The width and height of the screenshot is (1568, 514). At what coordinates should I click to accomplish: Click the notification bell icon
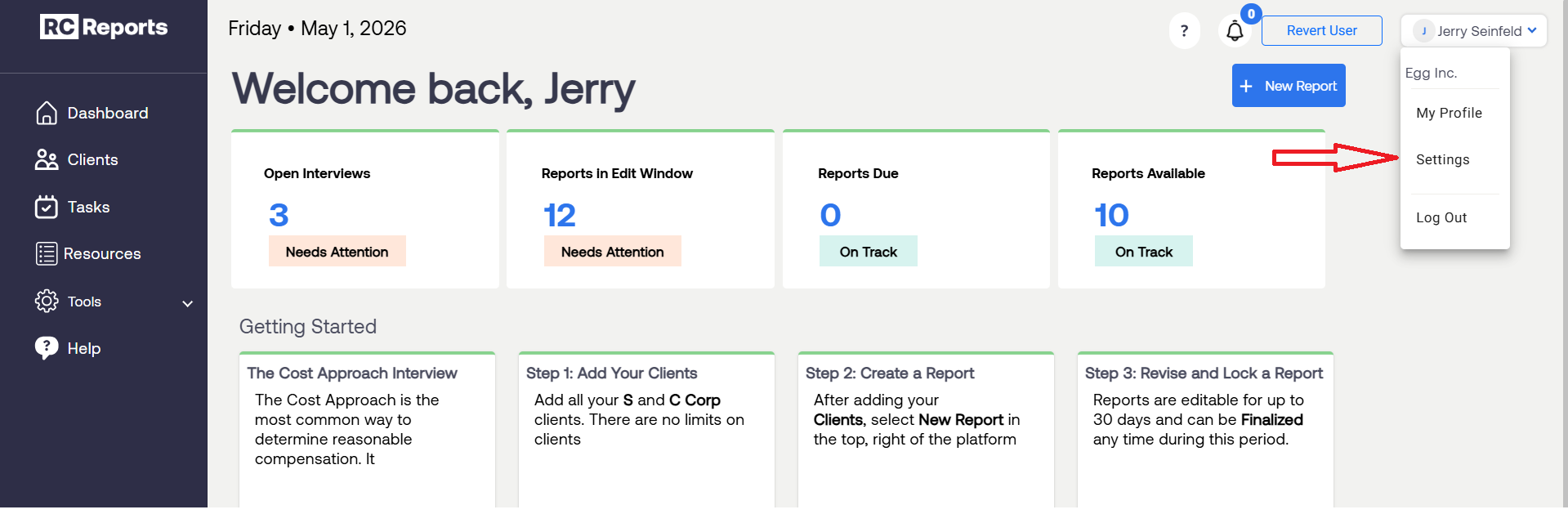pos(1235,31)
